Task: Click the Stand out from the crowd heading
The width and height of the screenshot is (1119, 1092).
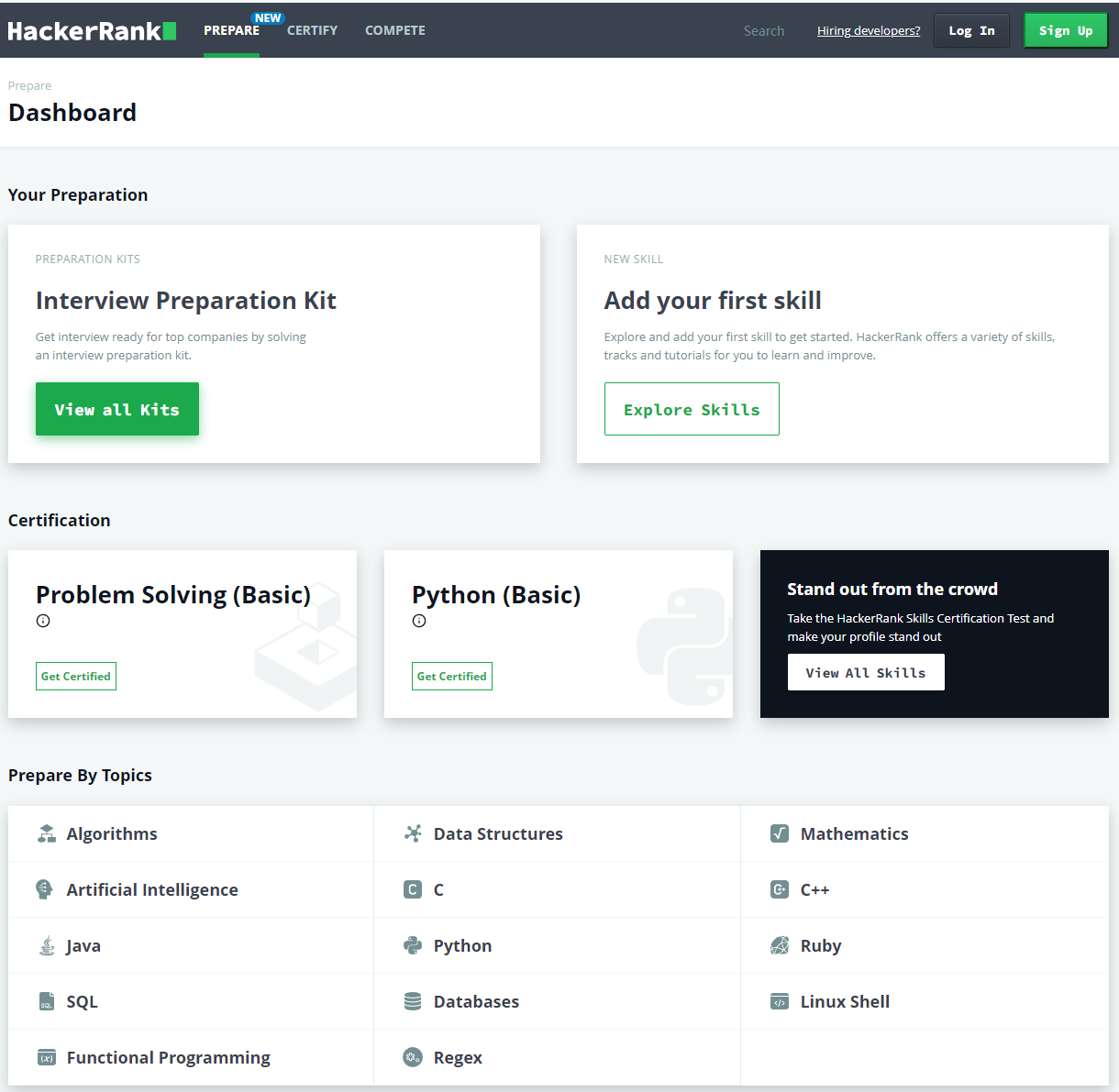Action: (x=892, y=589)
